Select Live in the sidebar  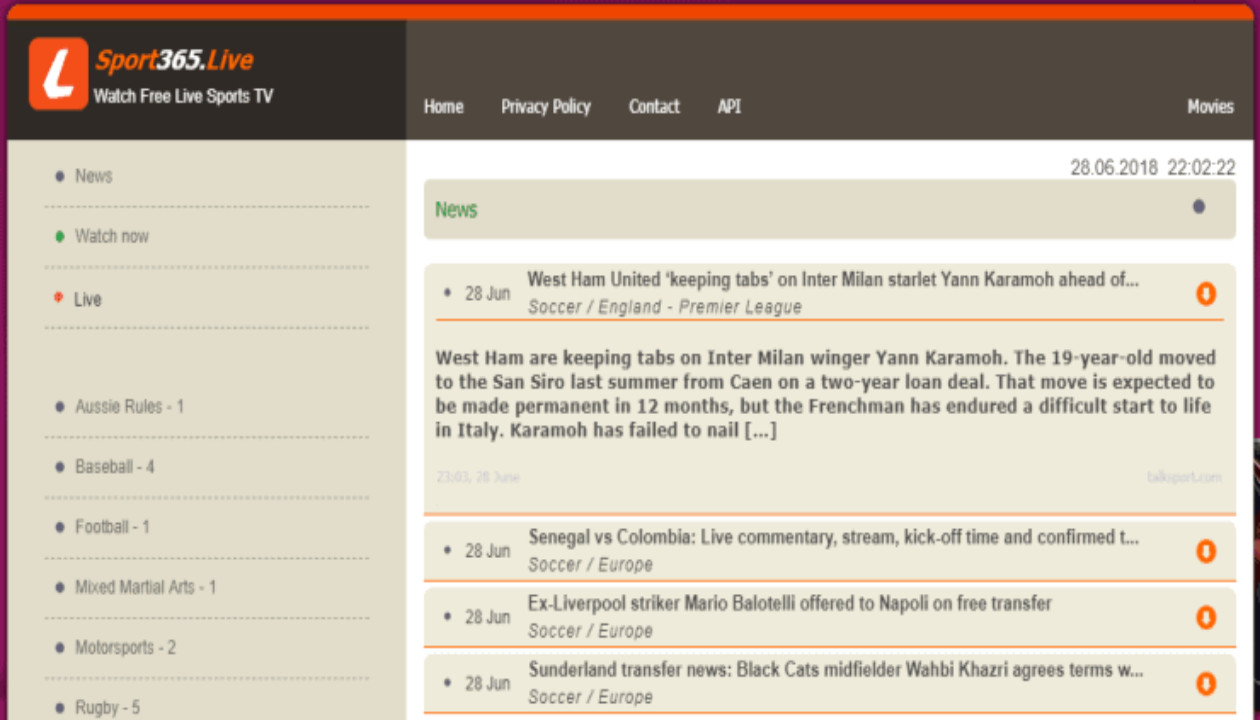[x=88, y=299]
